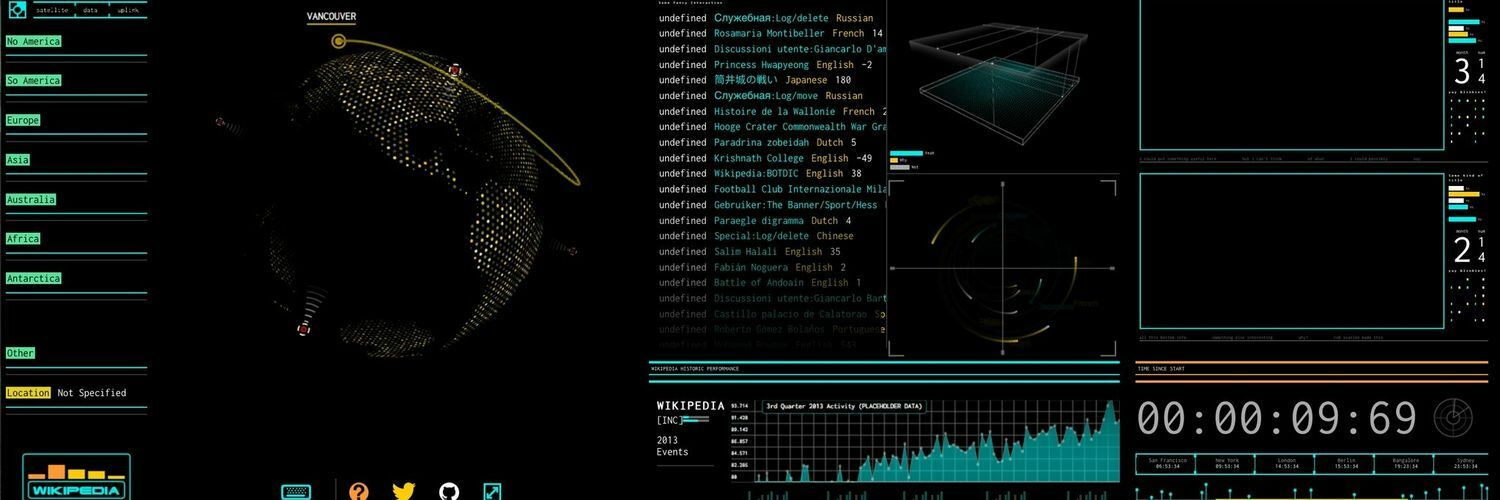Viewport: 1500px width, 500px height.
Task: Toggle the So America filter
Action: coord(33,80)
